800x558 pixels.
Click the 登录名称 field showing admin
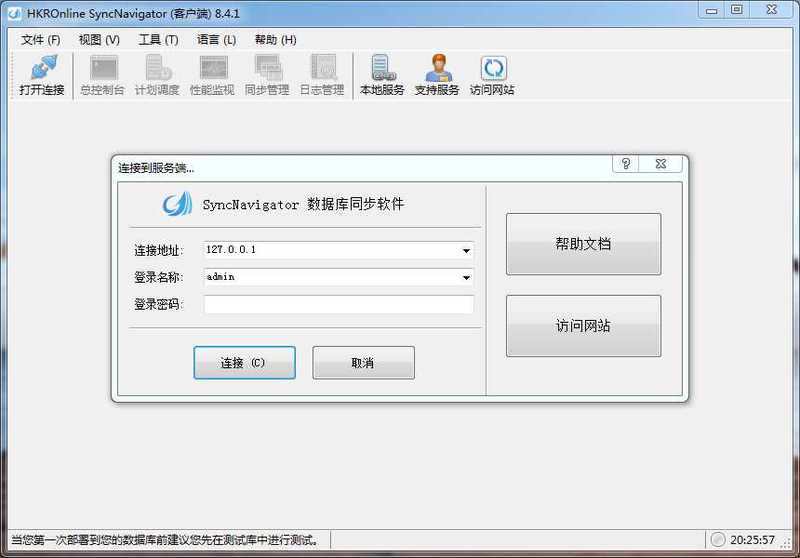339,277
